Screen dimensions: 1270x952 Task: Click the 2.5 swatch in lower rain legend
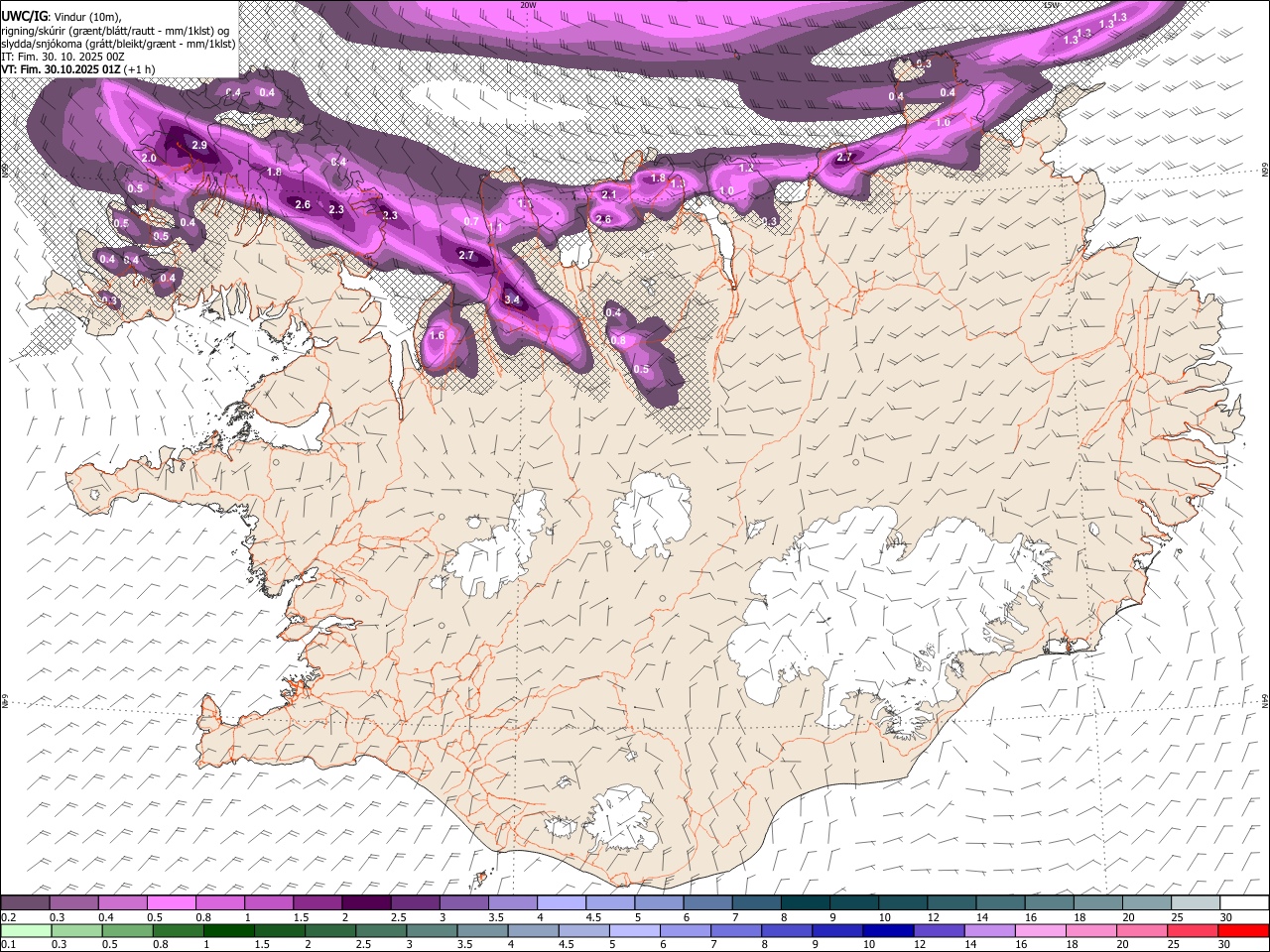tap(382, 931)
